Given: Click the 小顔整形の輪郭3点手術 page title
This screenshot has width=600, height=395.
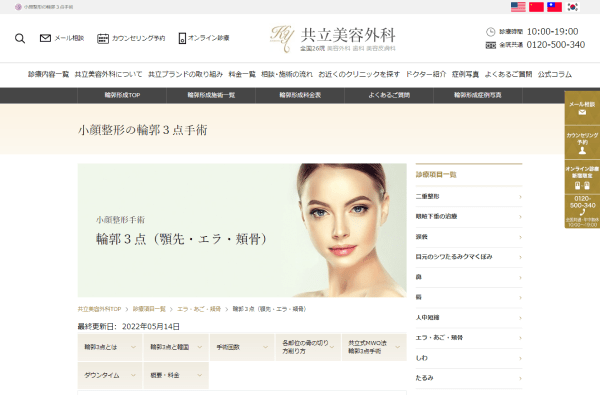Looking at the screenshot, I should pyautogui.click(x=143, y=130).
